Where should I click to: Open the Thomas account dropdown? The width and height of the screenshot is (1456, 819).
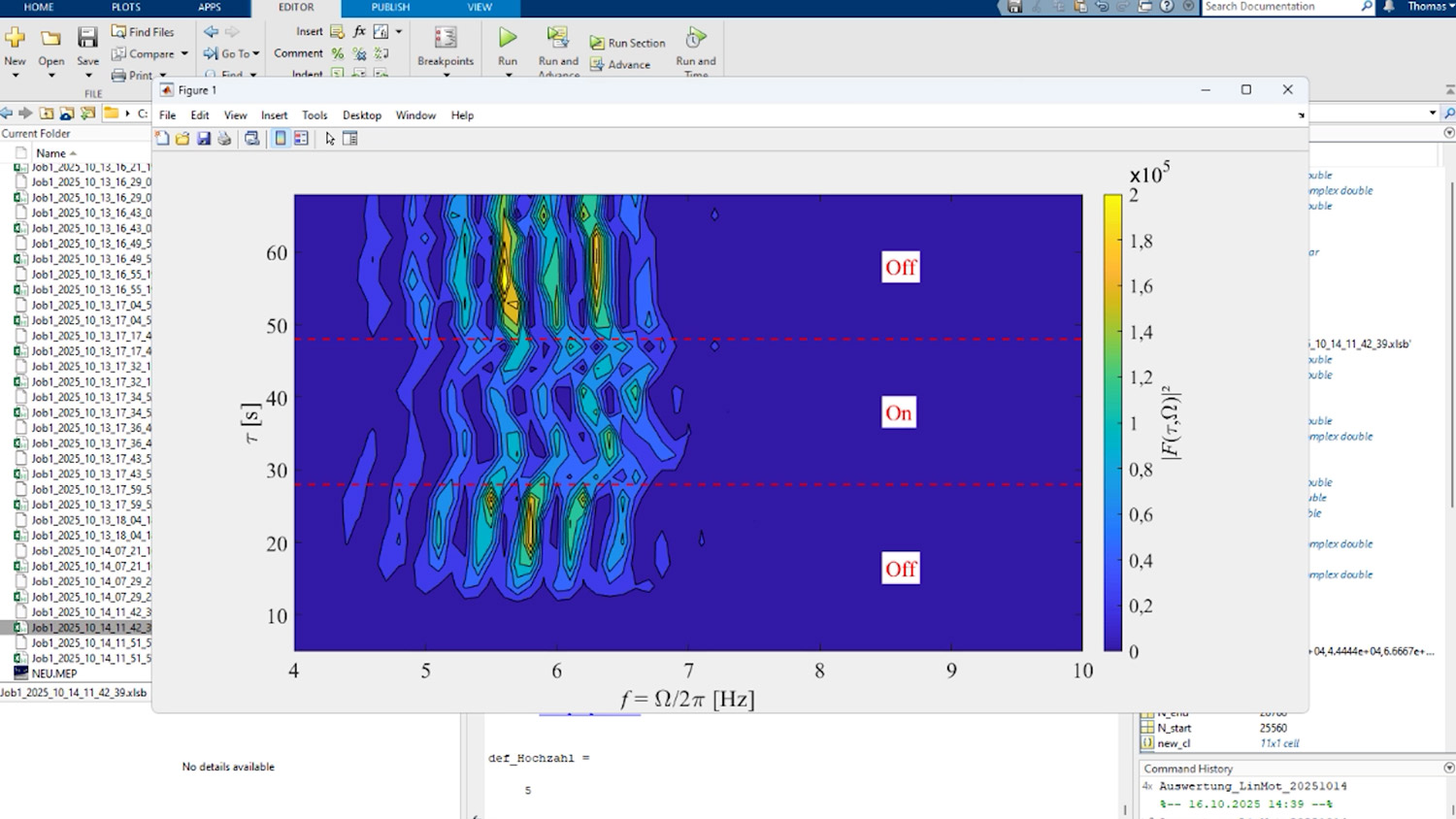click(x=1430, y=7)
